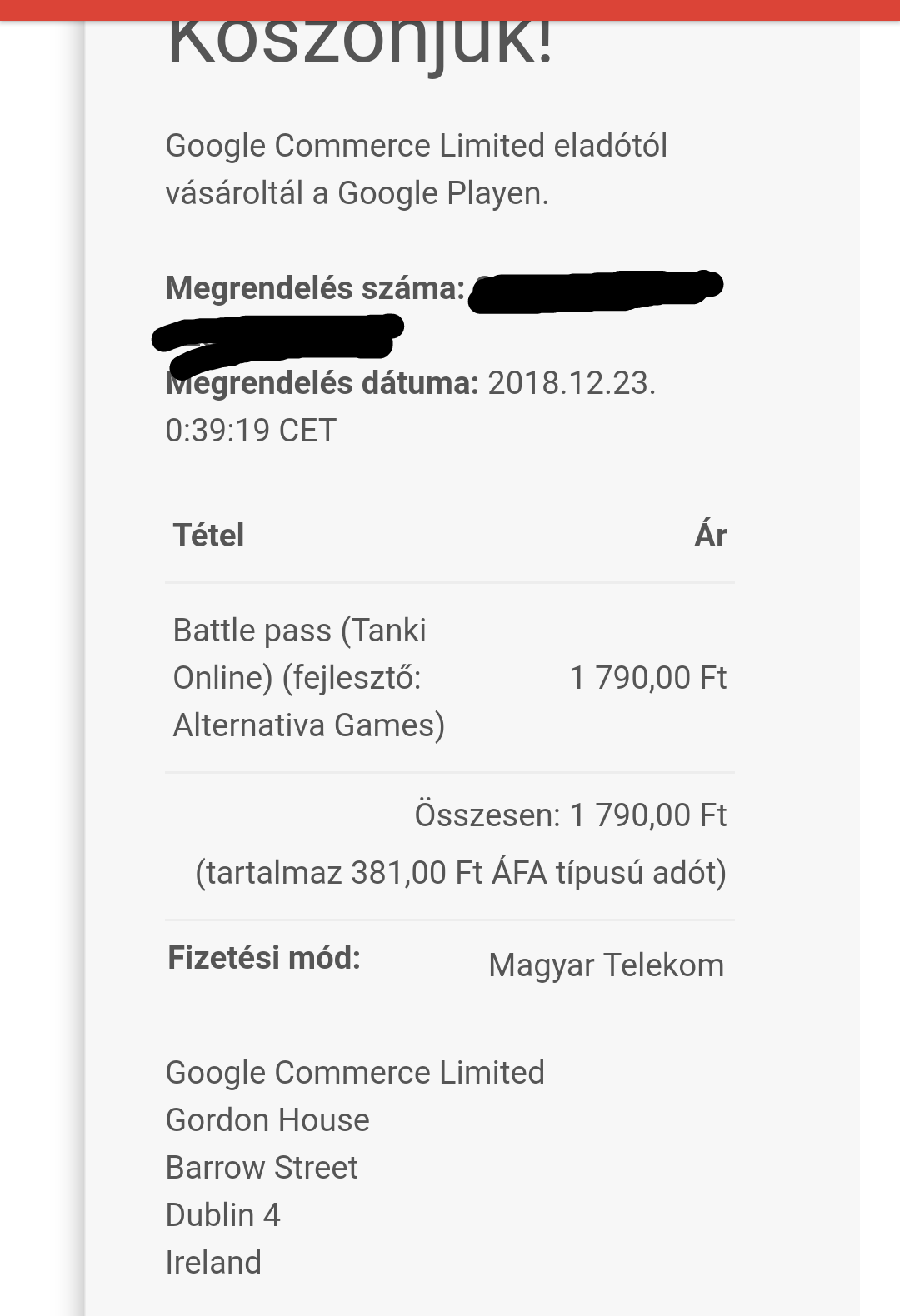Click the Összesen total amount line
This screenshot has height=1316, width=900.
tap(570, 815)
